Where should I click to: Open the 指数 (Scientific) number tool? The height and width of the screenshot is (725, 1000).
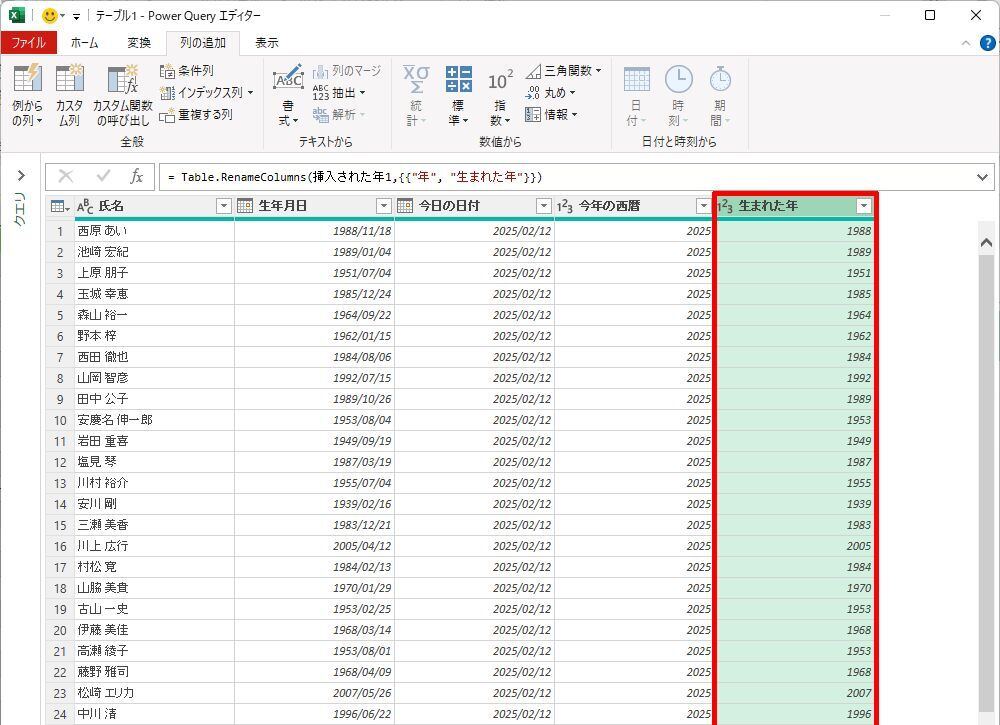(500, 82)
